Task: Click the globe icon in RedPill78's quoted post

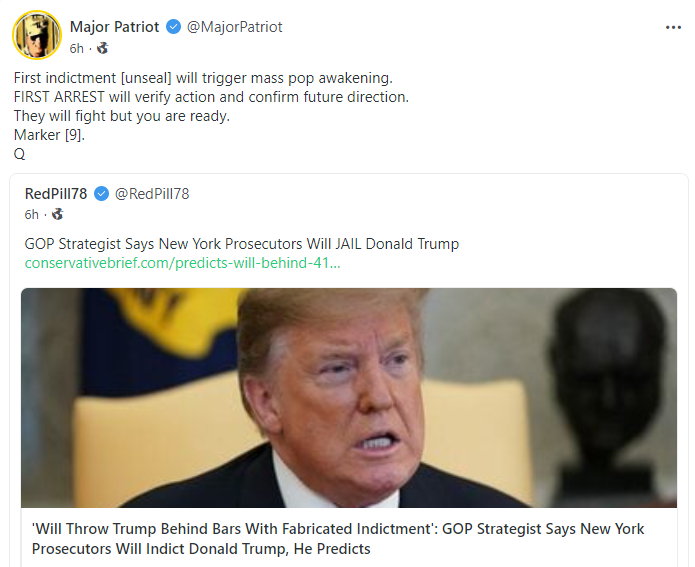Action: [x=57, y=214]
